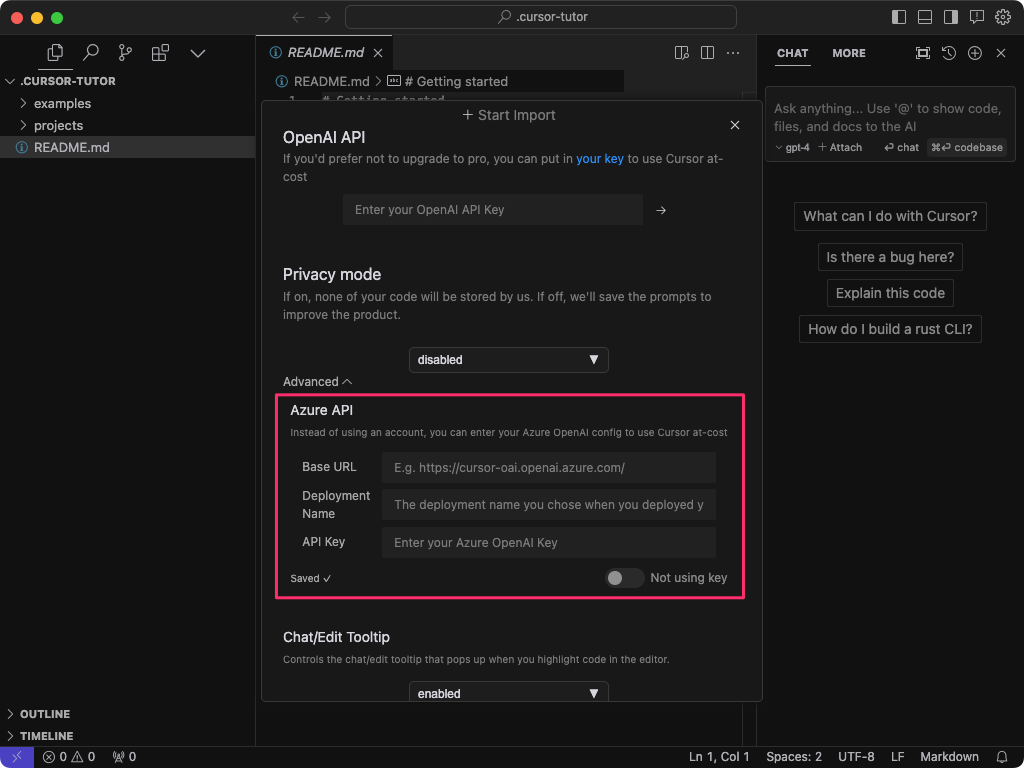Click the Azure OpenAI API Key field
Screen dimensions: 1024x768
point(549,543)
